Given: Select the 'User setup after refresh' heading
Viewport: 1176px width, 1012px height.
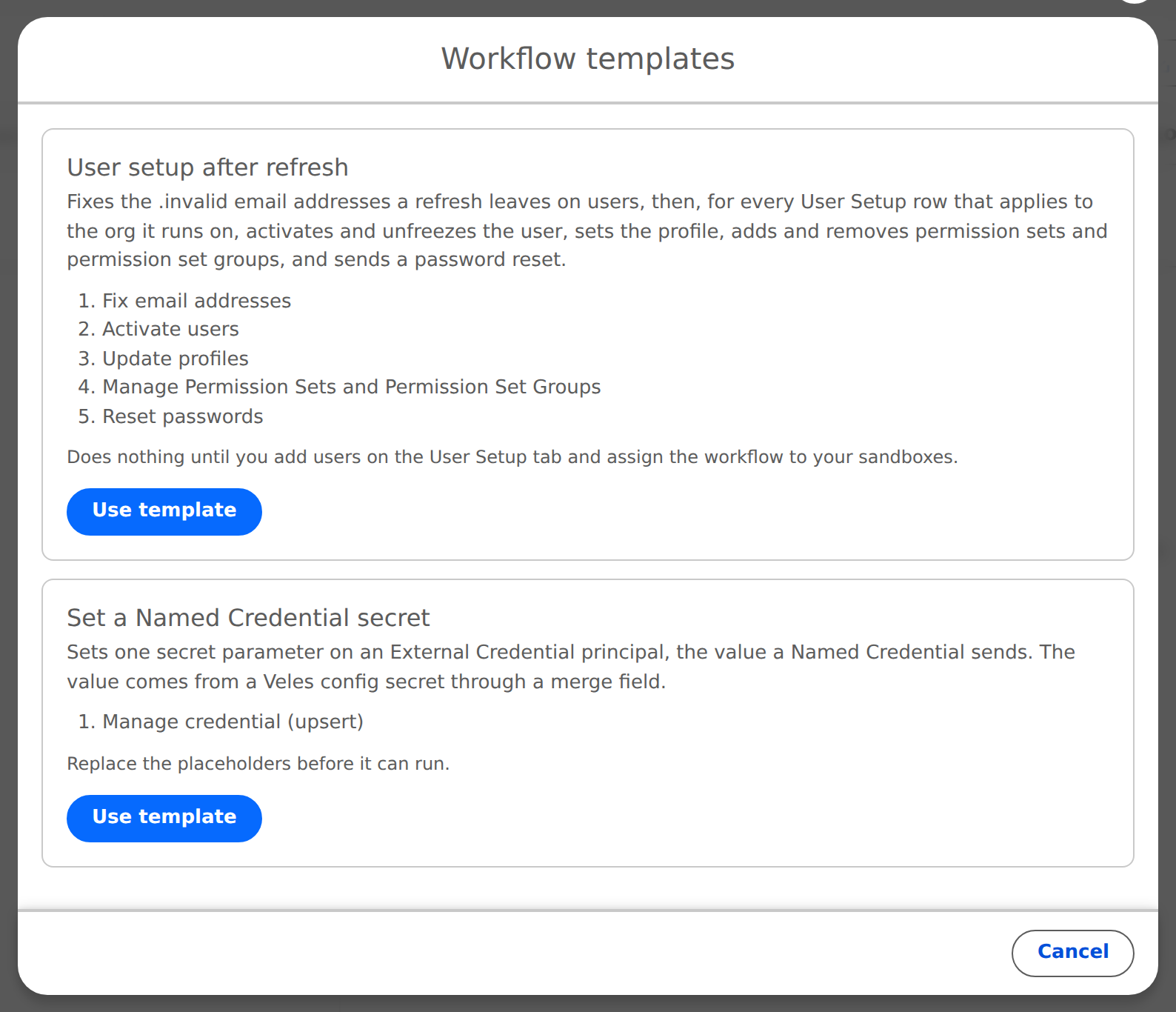Looking at the screenshot, I should point(207,167).
